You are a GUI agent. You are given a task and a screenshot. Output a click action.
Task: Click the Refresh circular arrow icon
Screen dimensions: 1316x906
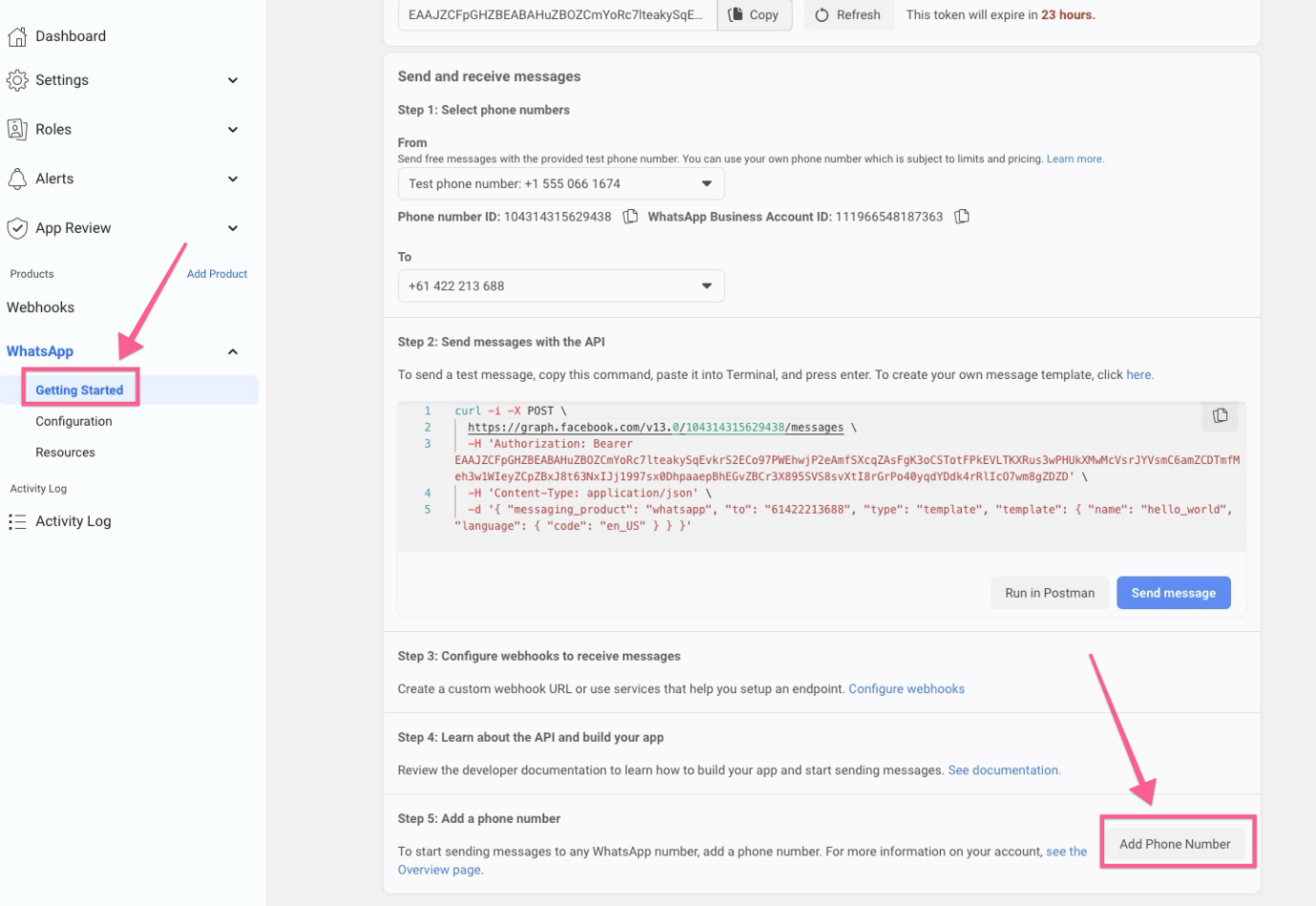click(x=822, y=15)
